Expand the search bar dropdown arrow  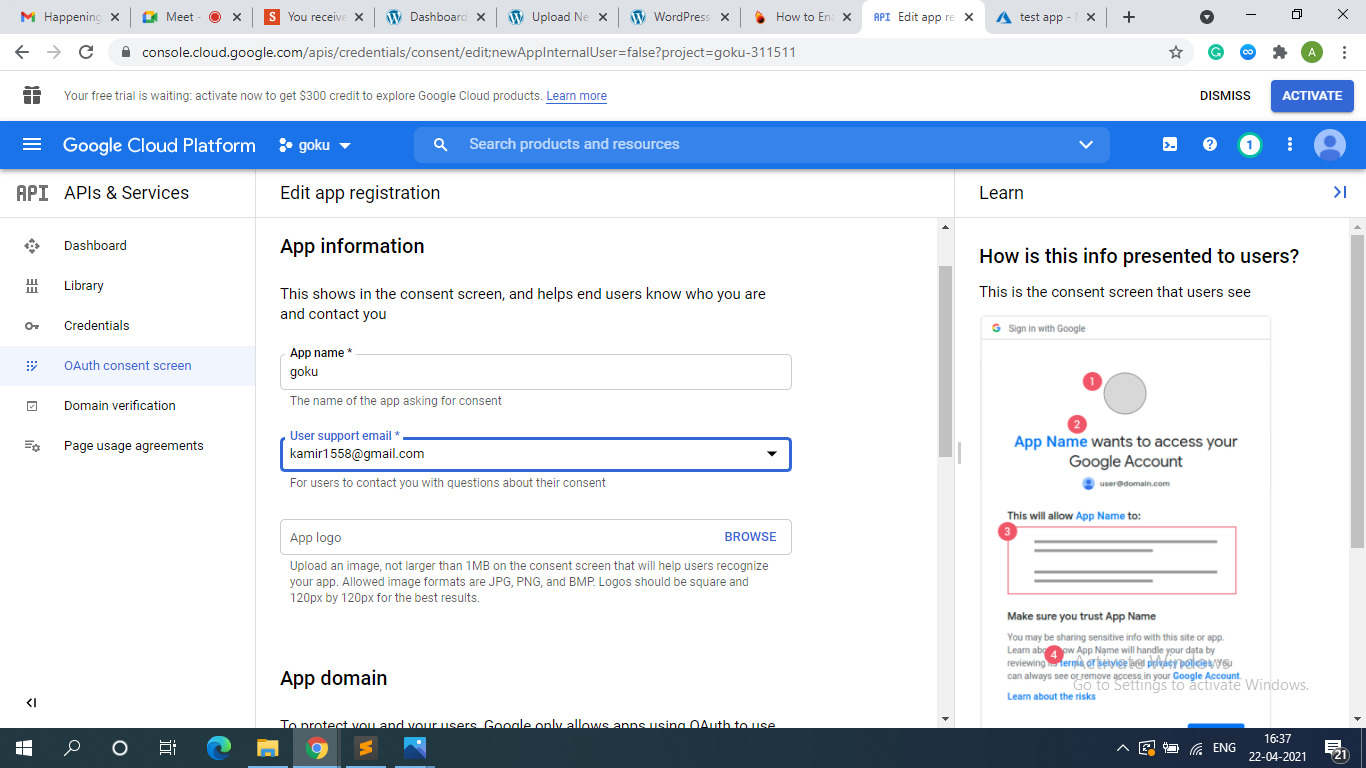coord(1086,145)
